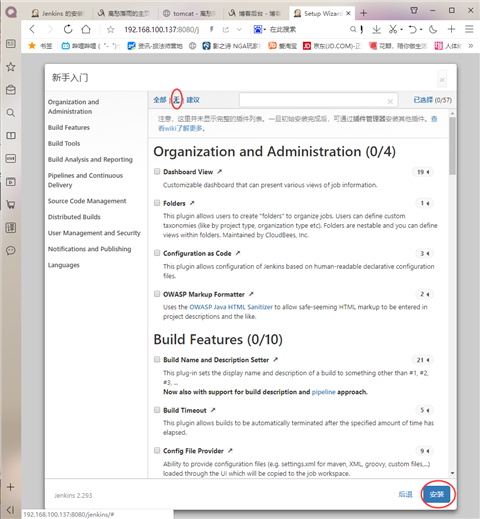This screenshot has height=519, width=480.
Task: Click the scrollbar up arrow
Action: click(452, 114)
